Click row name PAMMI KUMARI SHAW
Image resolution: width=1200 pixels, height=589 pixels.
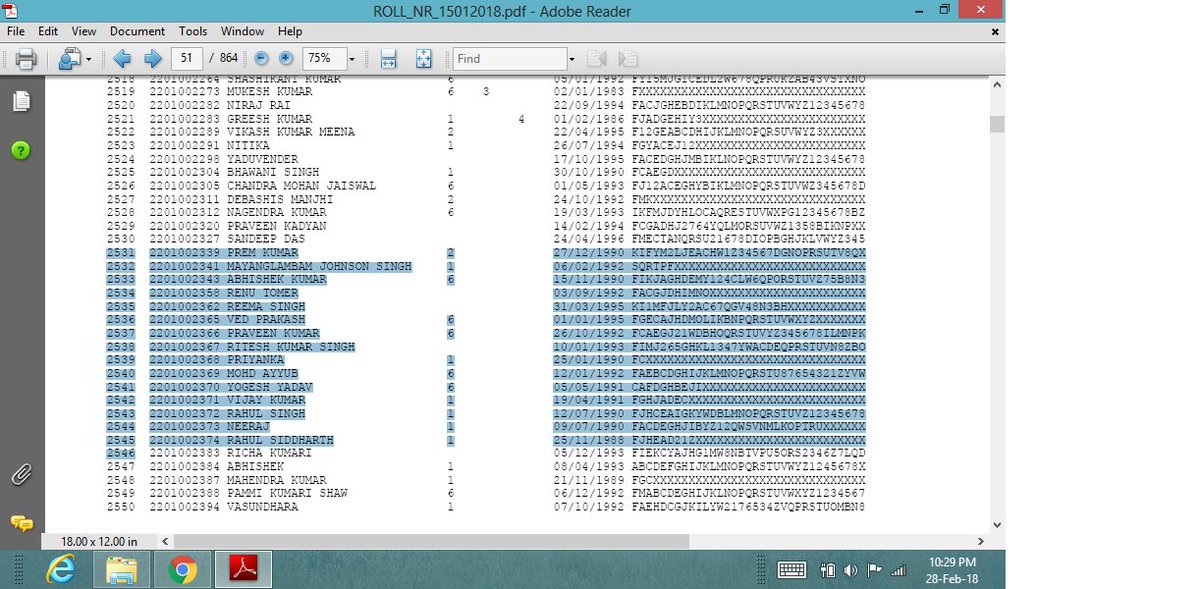[290, 494]
